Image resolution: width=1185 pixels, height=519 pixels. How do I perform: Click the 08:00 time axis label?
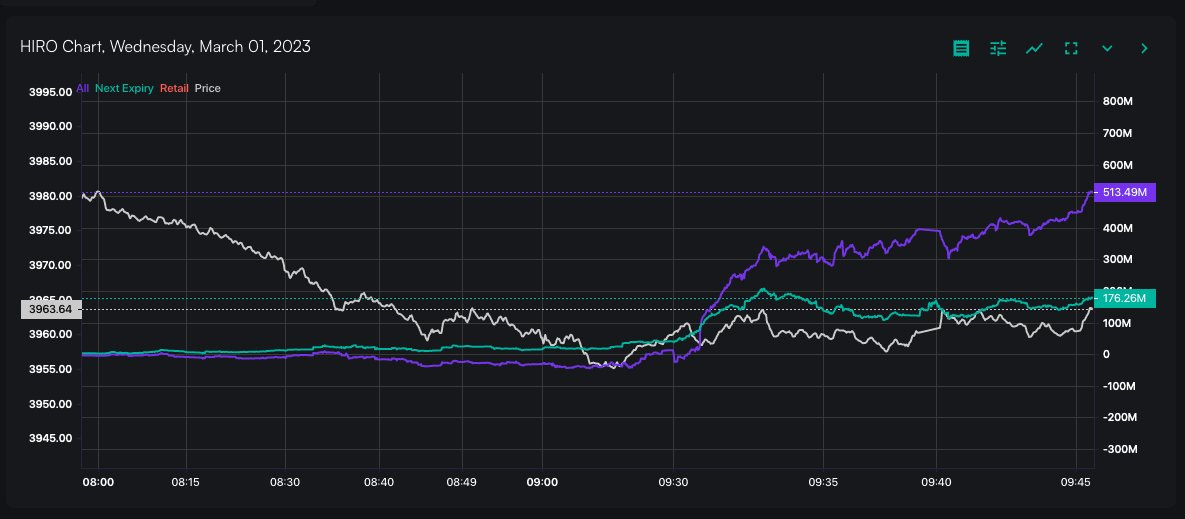click(98, 482)
